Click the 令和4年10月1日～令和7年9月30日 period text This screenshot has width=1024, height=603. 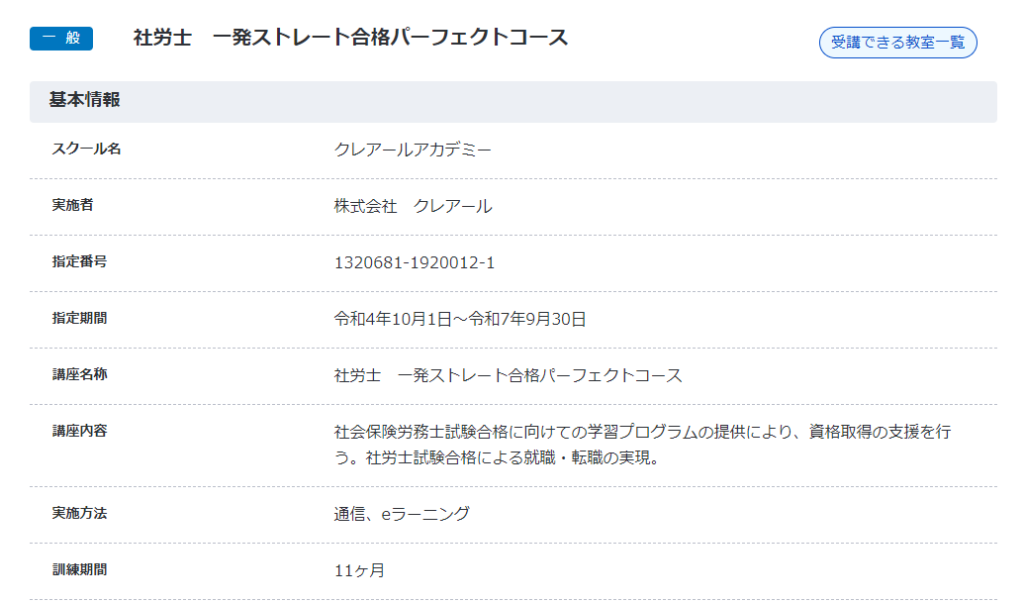point(459,319)
